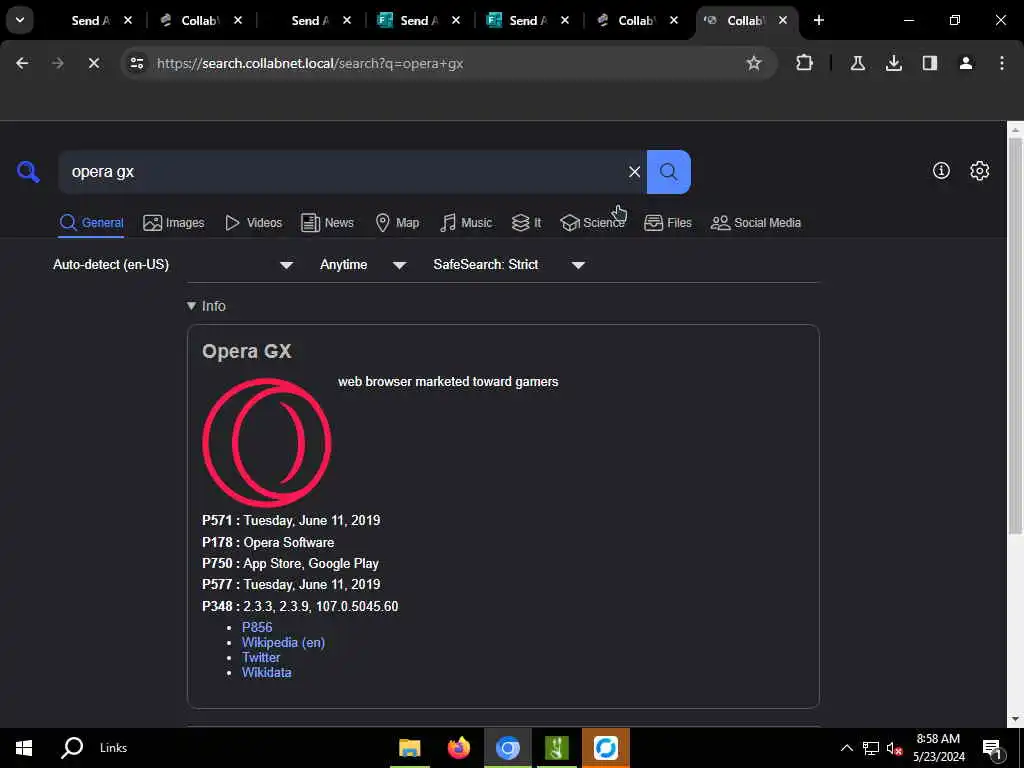1024x768 pixels.
Task: Open the browser profile icon
Action: pyautogui.click(x=965, y=63)
